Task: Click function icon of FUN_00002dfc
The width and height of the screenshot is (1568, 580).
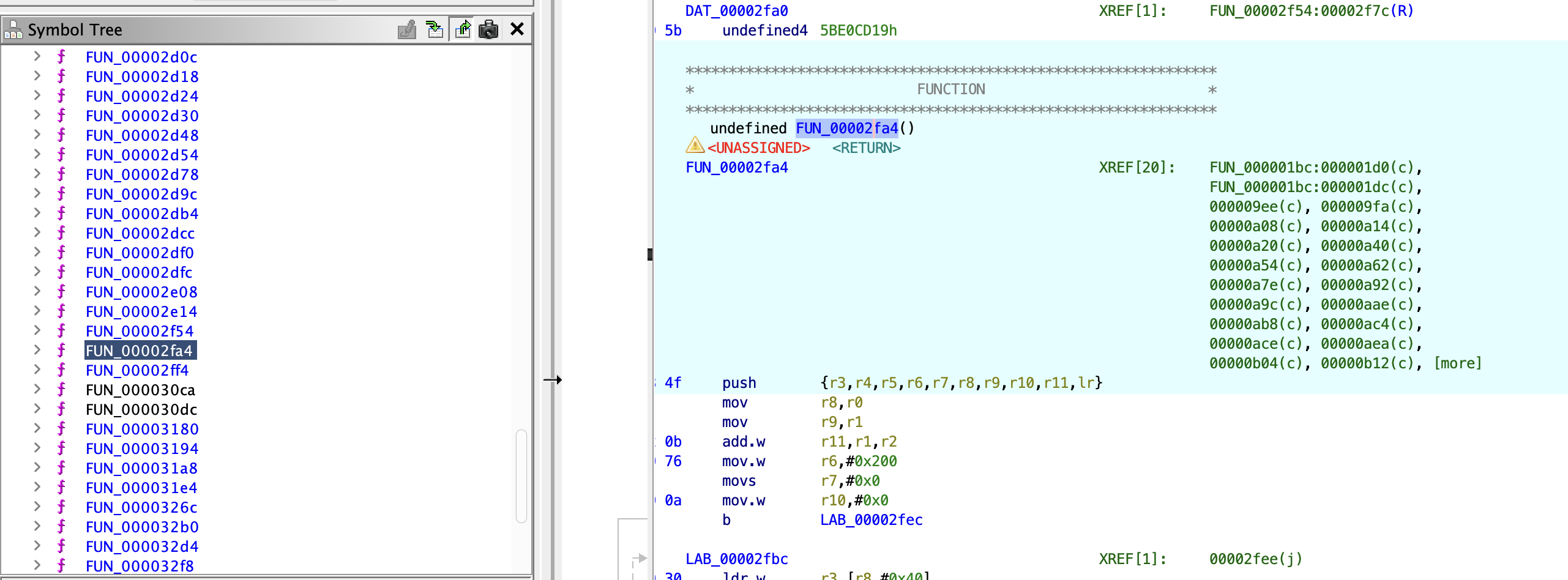Action: click(61, 272)
